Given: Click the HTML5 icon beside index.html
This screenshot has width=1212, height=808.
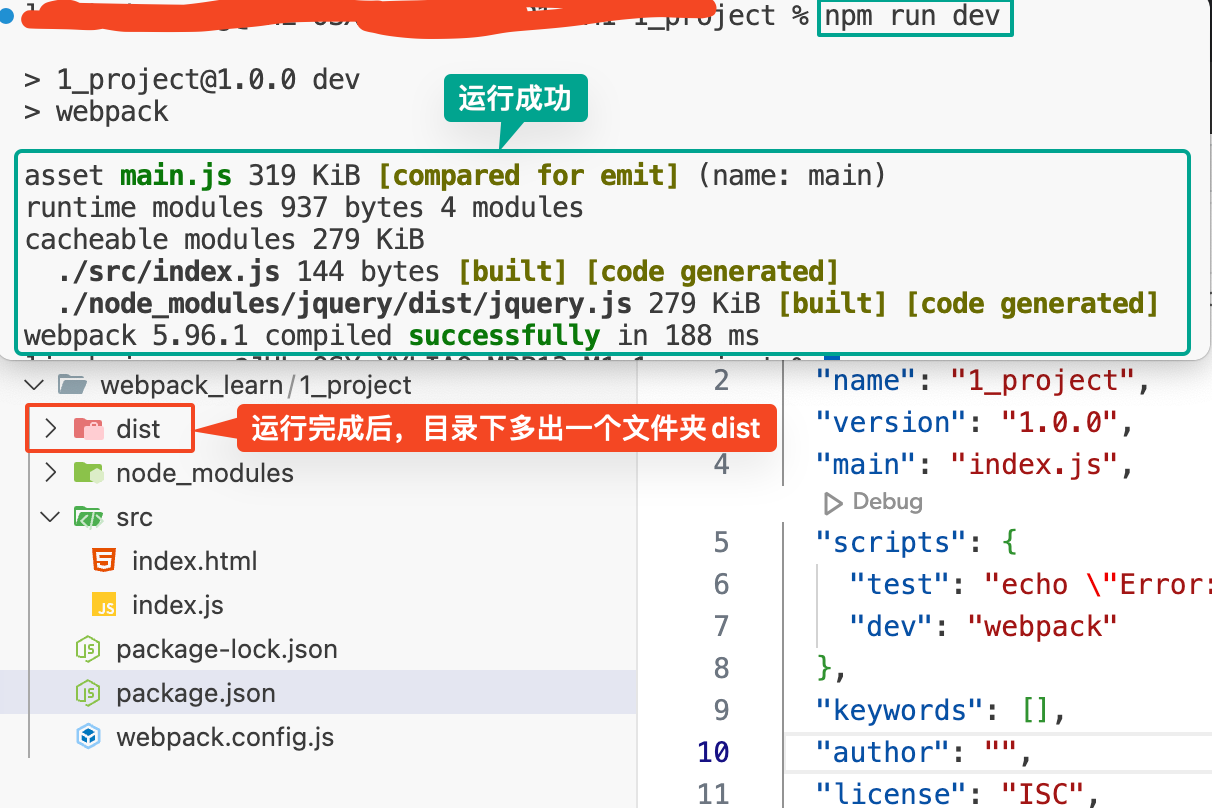Looking at the screenshot, I should coord(104,561).
